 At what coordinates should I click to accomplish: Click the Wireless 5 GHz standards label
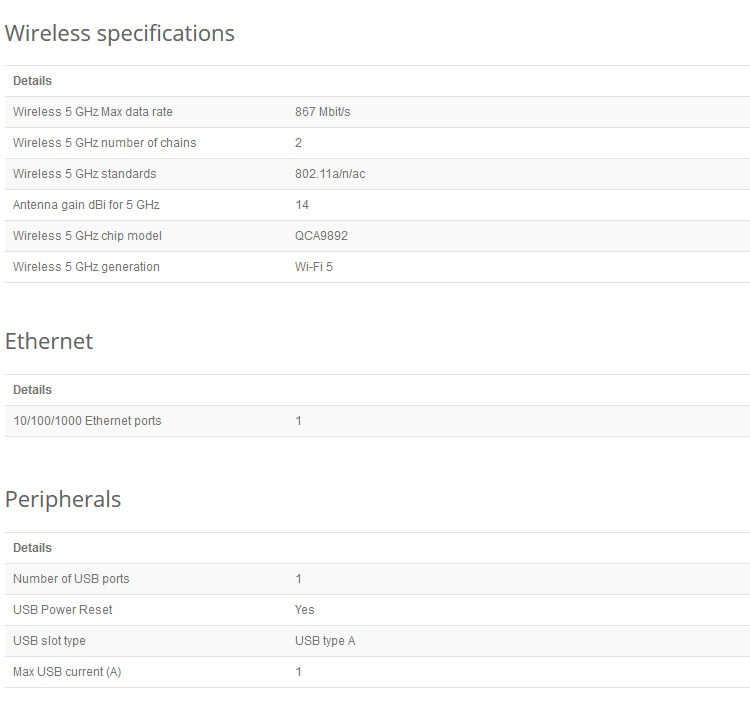pos(84,174)
